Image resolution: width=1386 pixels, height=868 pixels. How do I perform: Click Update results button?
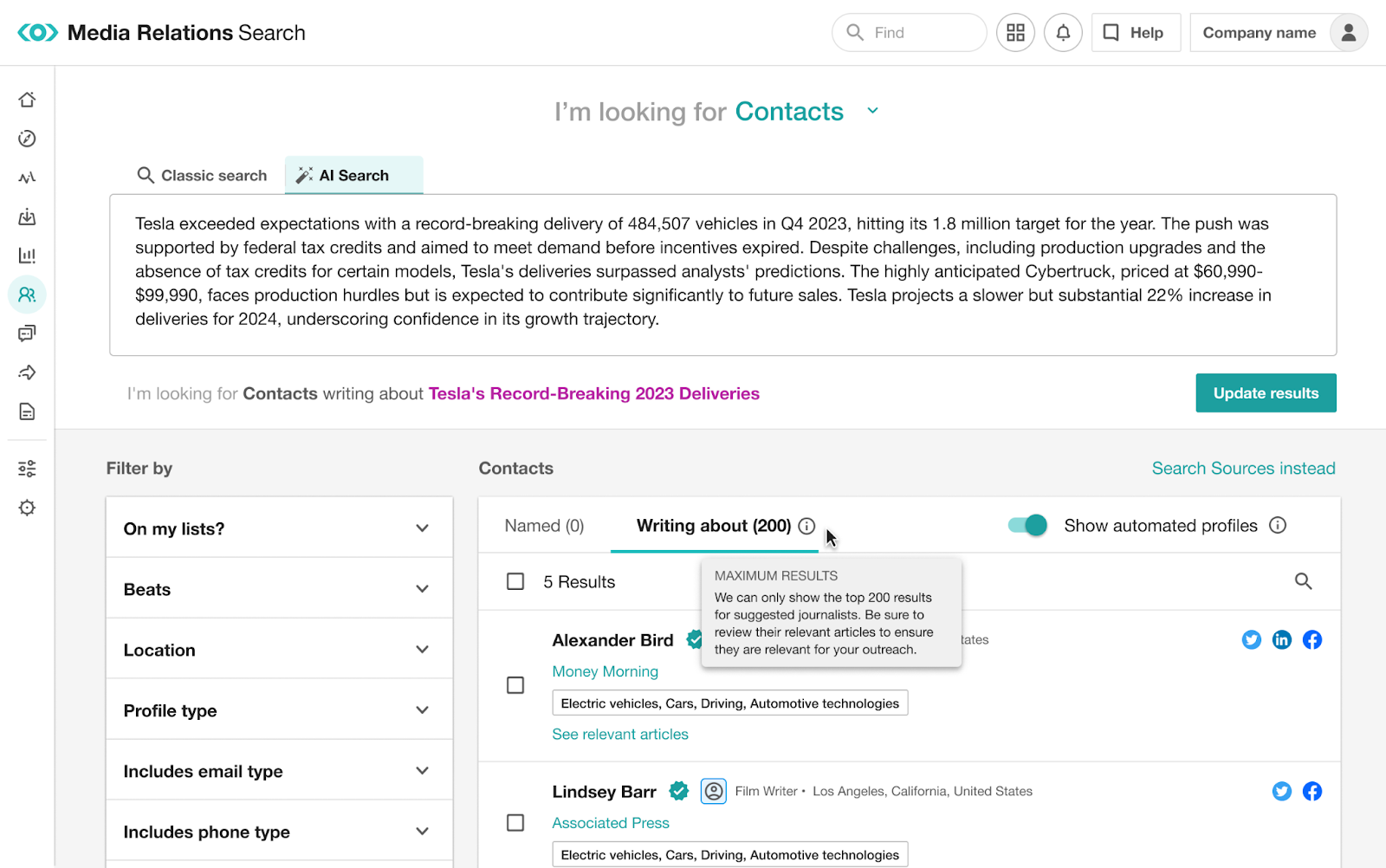[x=1266, y=393]
